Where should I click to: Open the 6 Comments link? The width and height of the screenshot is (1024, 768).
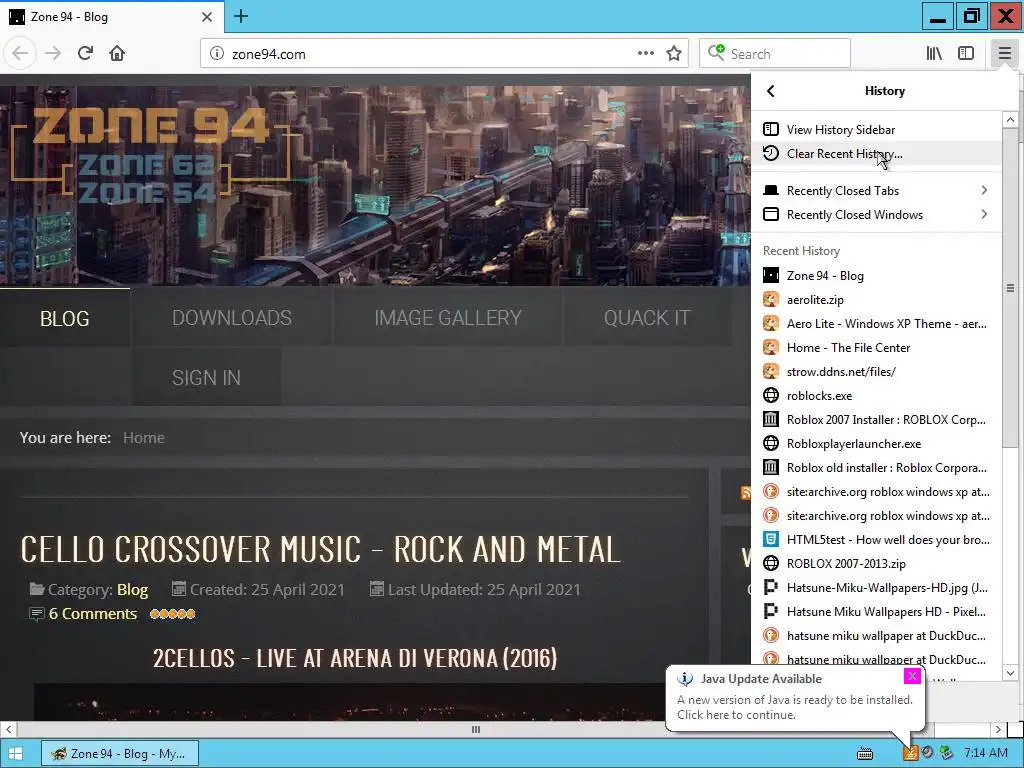pos(93,614)
